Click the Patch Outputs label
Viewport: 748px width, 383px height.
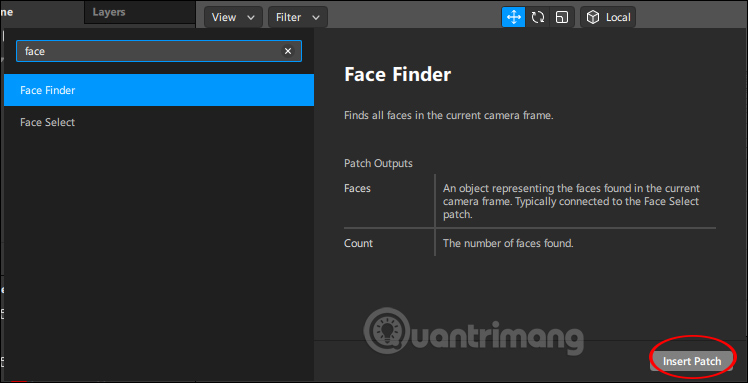click(378, 164)
